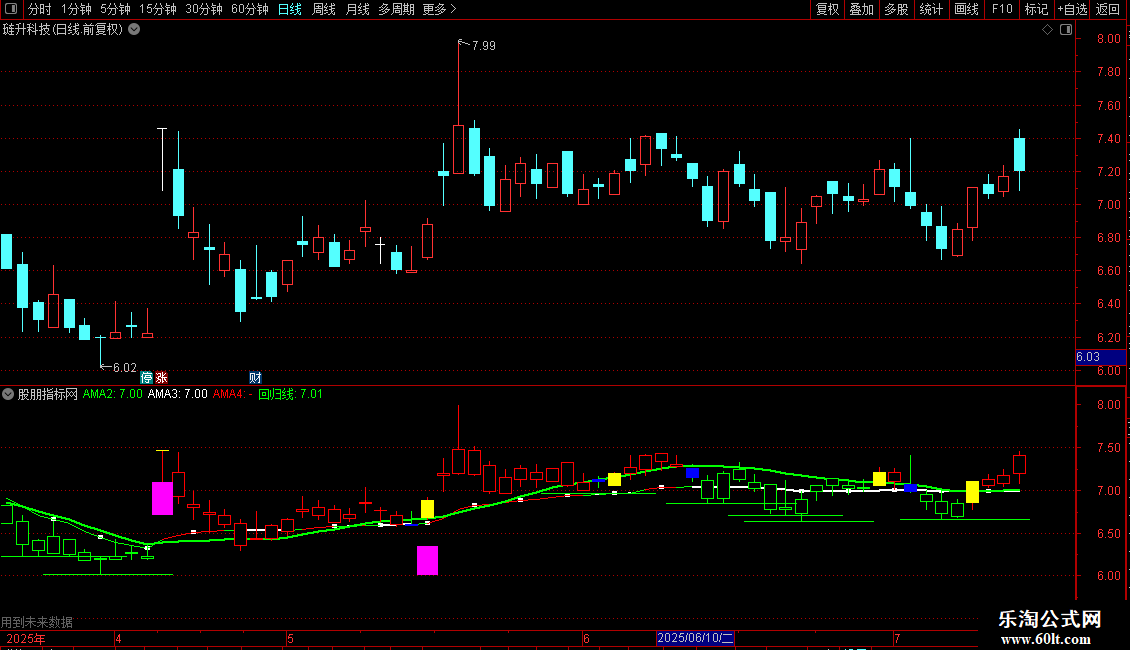
Task: Click the diamond icon in chart corner
Action: [1047, 30]
